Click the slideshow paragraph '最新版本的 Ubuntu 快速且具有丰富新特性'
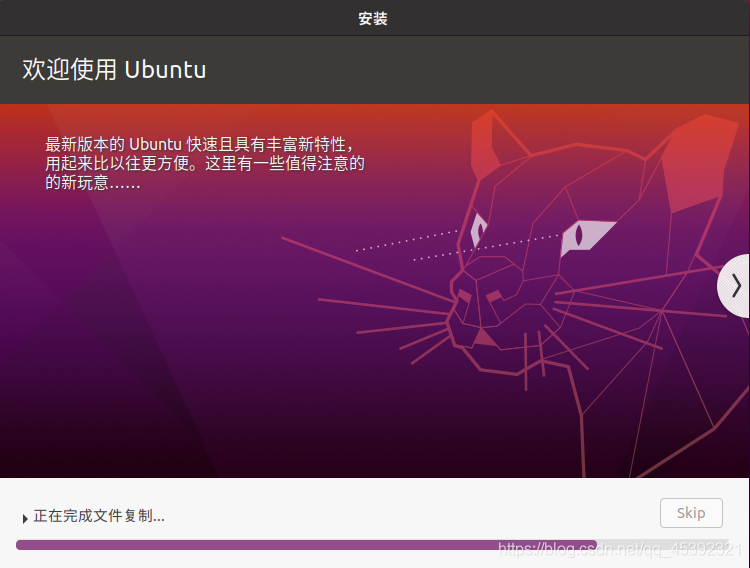The width and height of the screenshot is (750, 568). click(x=205, y=163)
